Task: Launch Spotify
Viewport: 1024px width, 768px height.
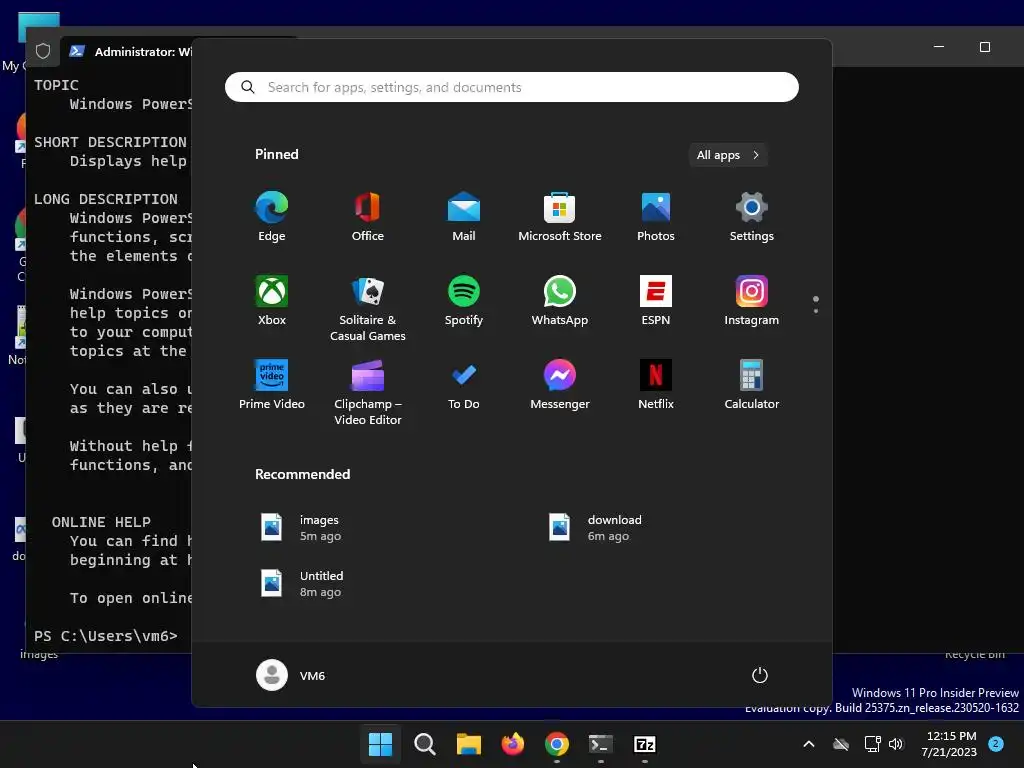Action: 464,300
